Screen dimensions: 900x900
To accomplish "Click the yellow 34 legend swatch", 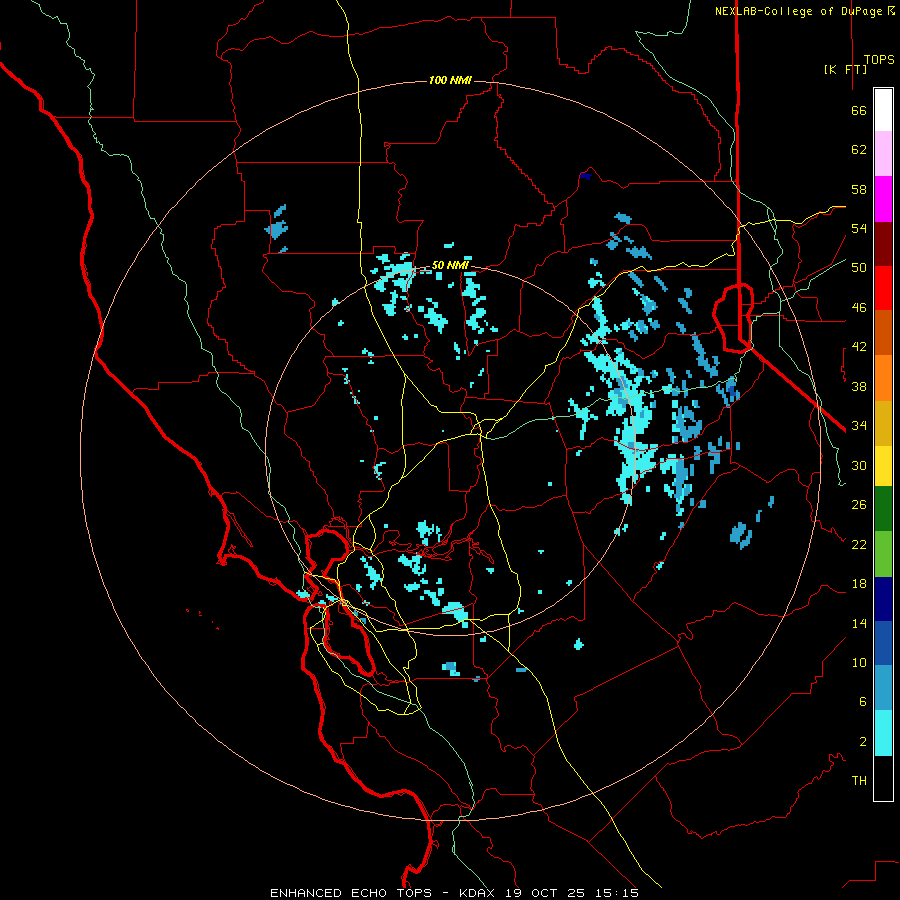I will (883, 466).
